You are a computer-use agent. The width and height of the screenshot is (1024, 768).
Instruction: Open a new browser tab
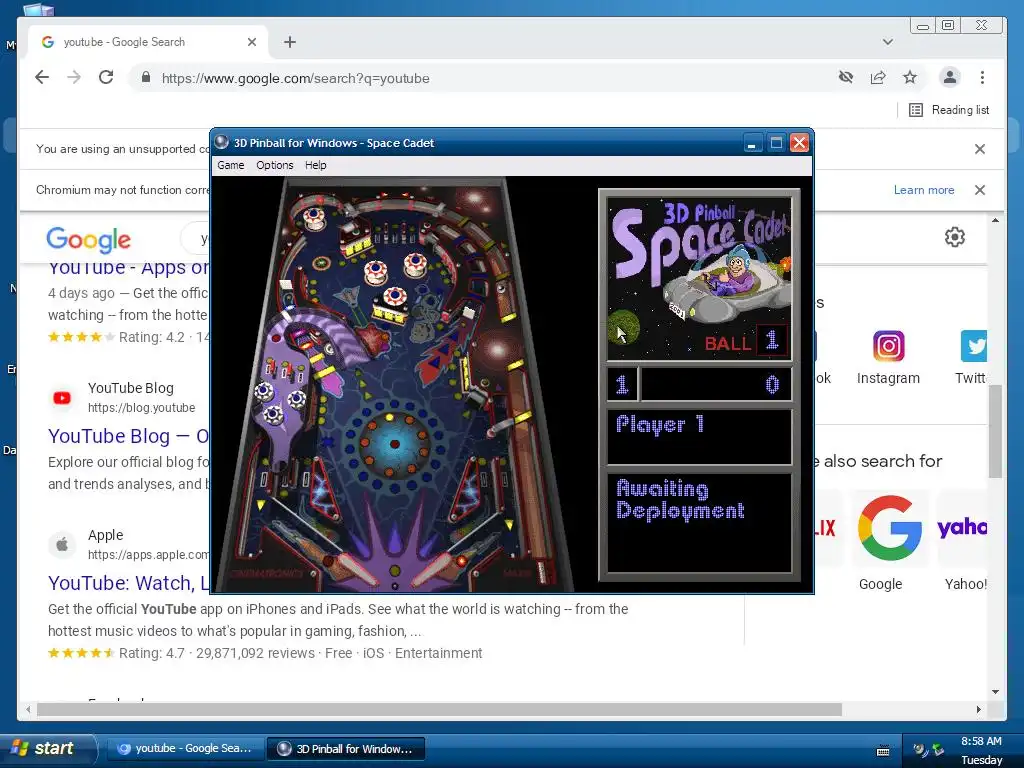(x=290, y=42)
